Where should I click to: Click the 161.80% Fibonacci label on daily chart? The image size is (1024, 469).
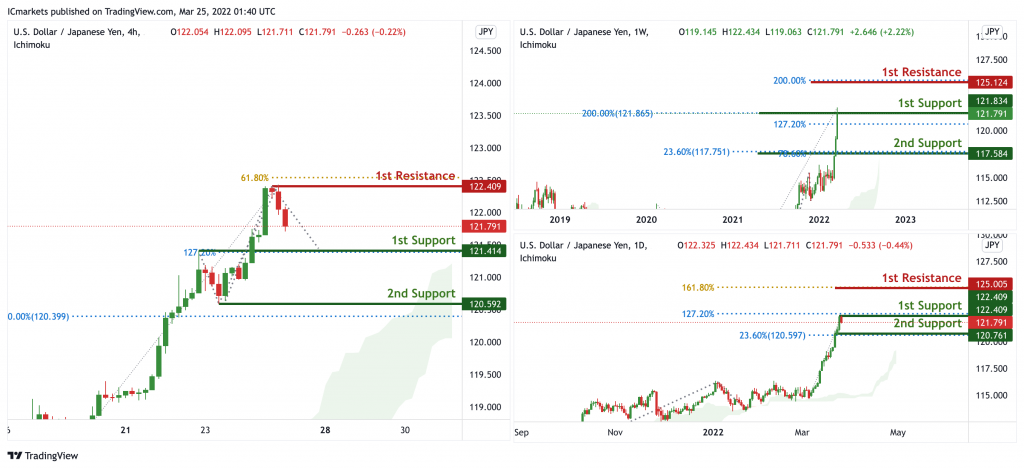[x=698, y=287]
